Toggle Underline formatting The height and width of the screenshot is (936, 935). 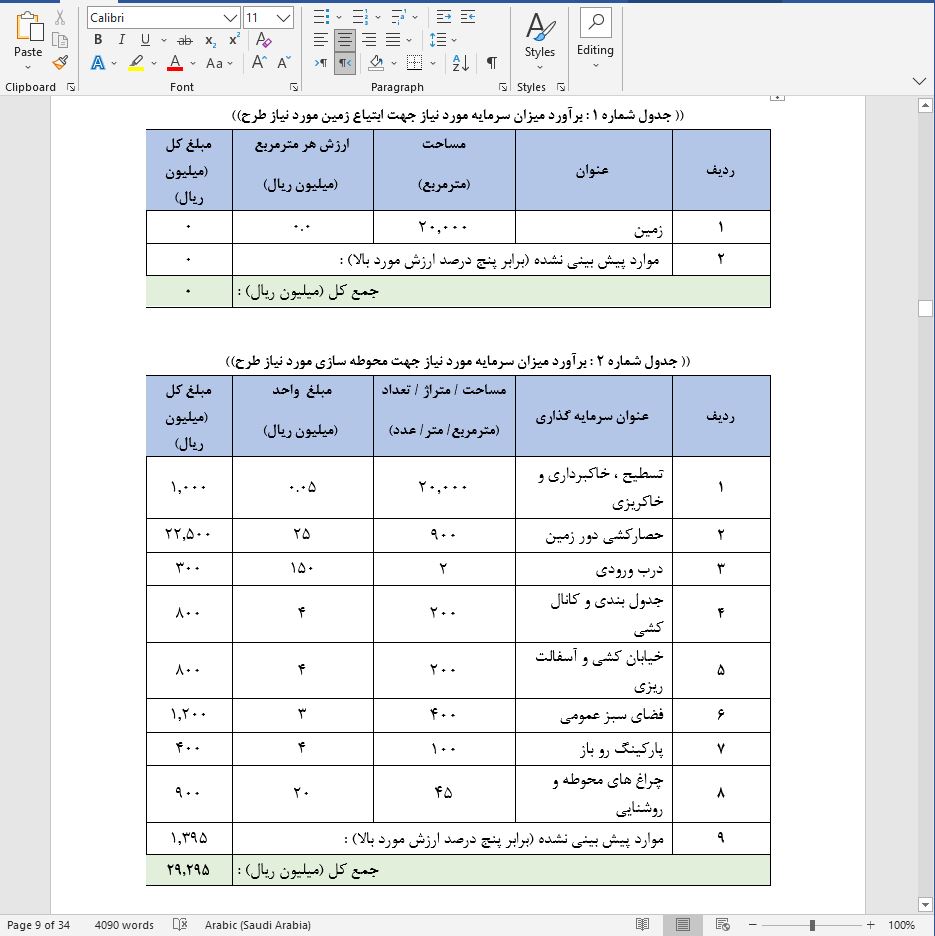145,40
